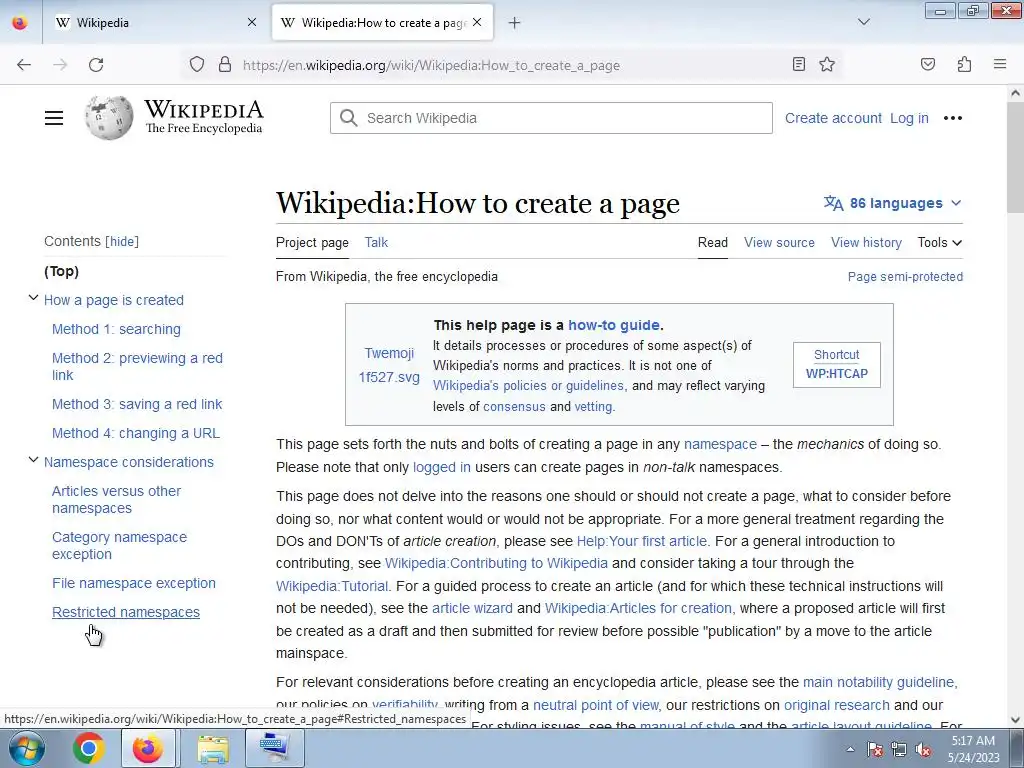Show hidden system tray icons arrow
This screenshot has width=1024, height=768.
coord(850,749)
